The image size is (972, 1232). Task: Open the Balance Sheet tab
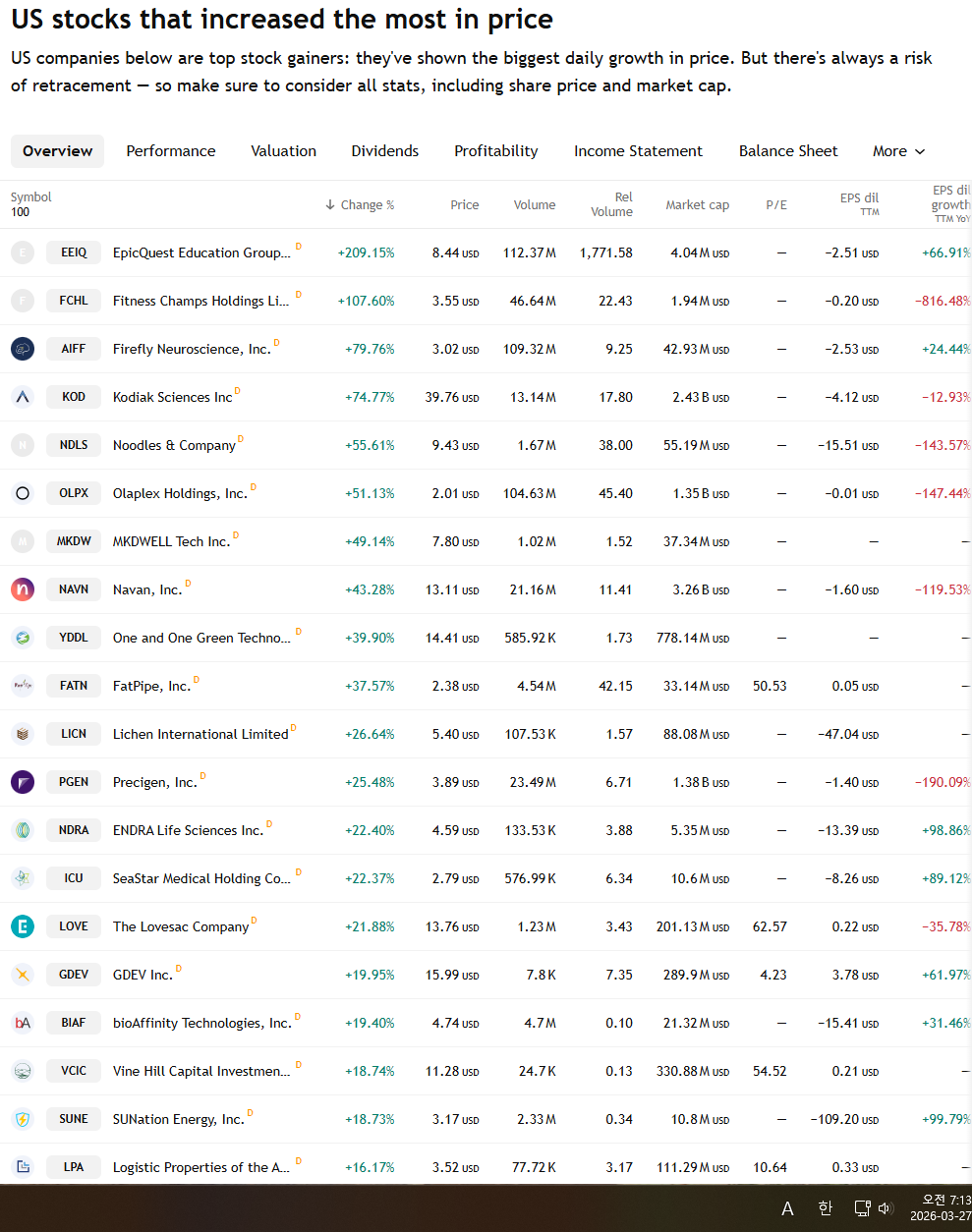788,151
